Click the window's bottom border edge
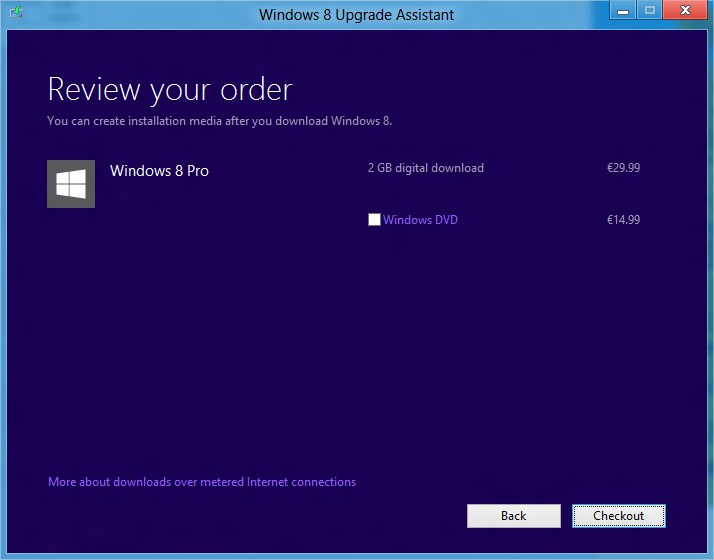Screen dimensions: 714x560 click(356, 555)
